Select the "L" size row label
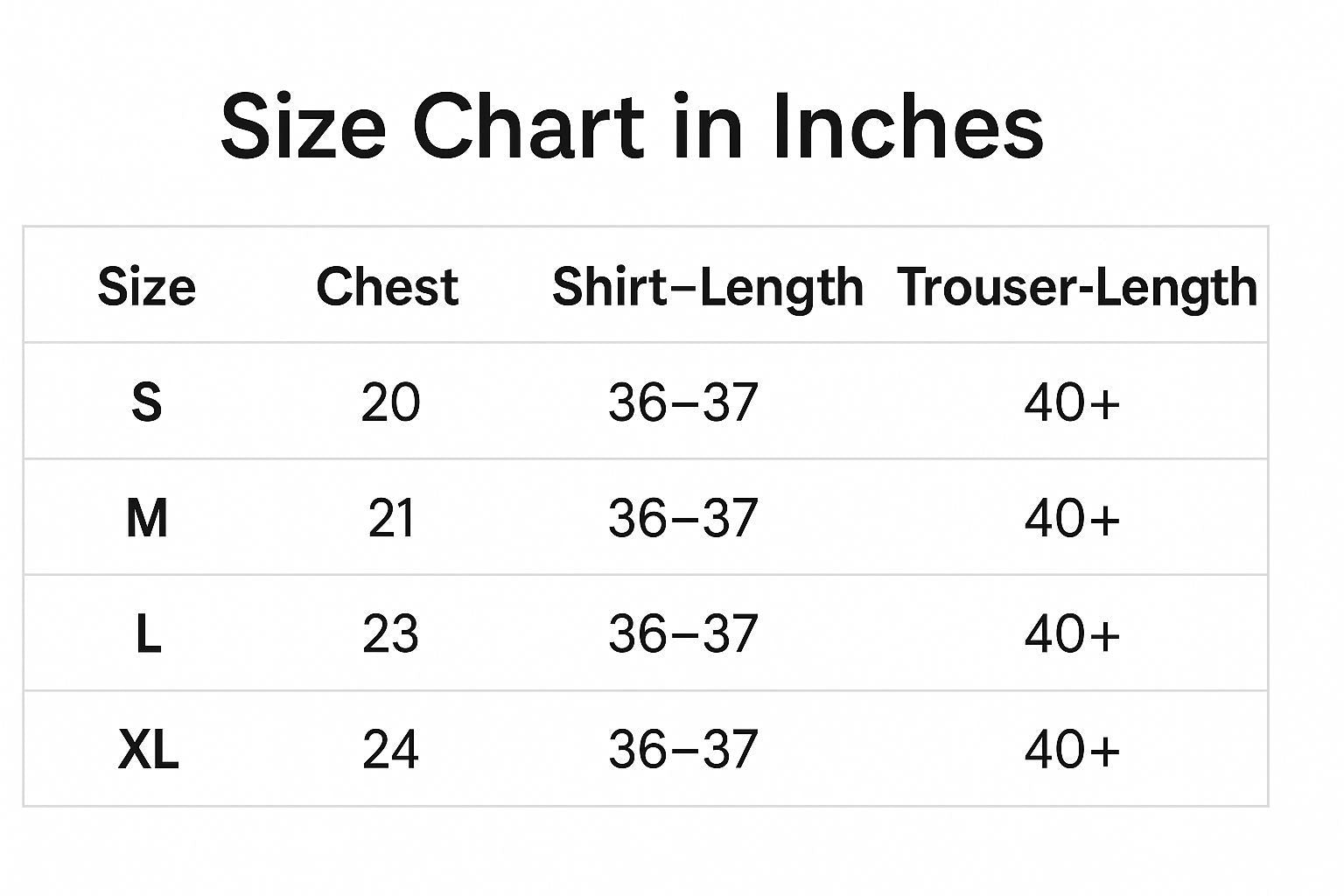Image resolution: width=1344 pixels, height=896 pixels. [148, 633]
